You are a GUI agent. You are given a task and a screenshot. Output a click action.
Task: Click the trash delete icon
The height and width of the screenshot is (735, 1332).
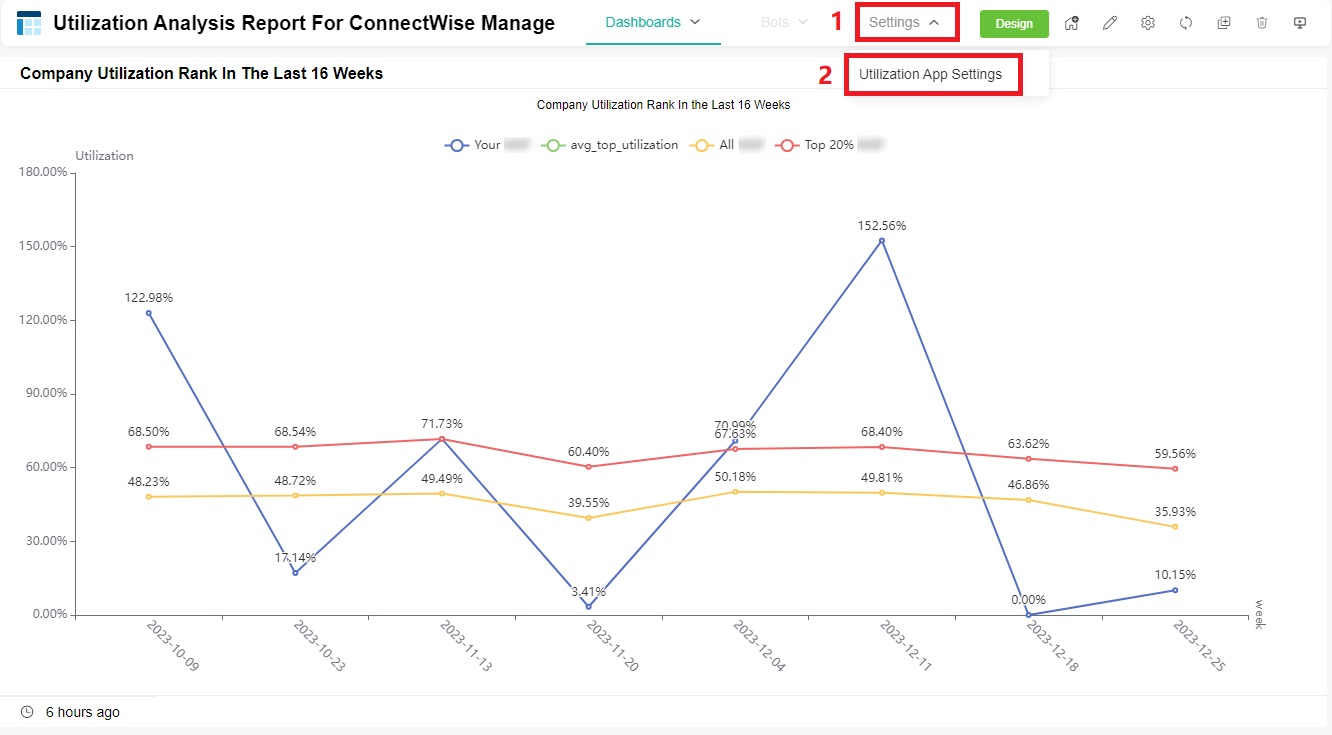tap(1262, 23)
